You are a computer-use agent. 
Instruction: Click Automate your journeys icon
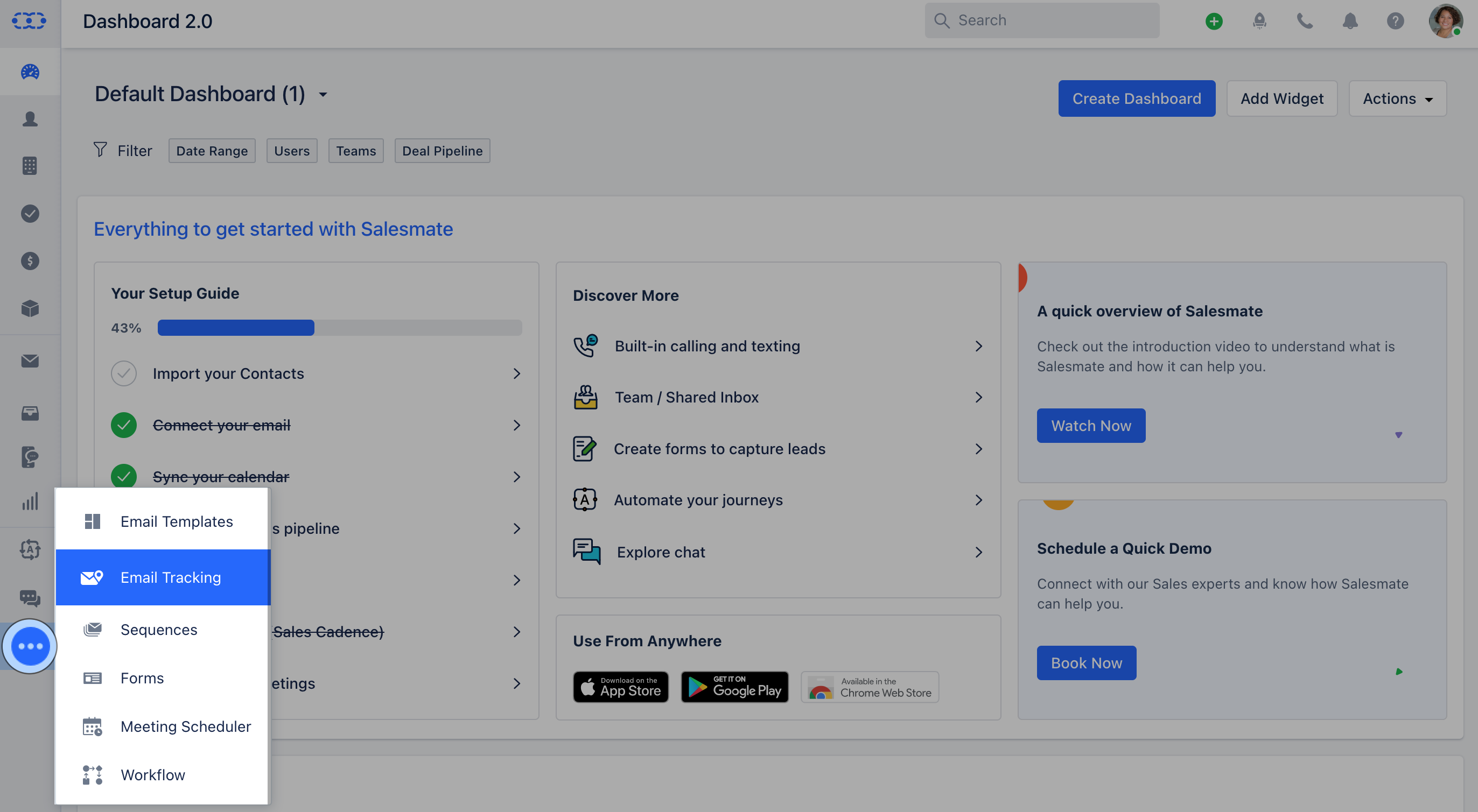[x=585, y=499]
